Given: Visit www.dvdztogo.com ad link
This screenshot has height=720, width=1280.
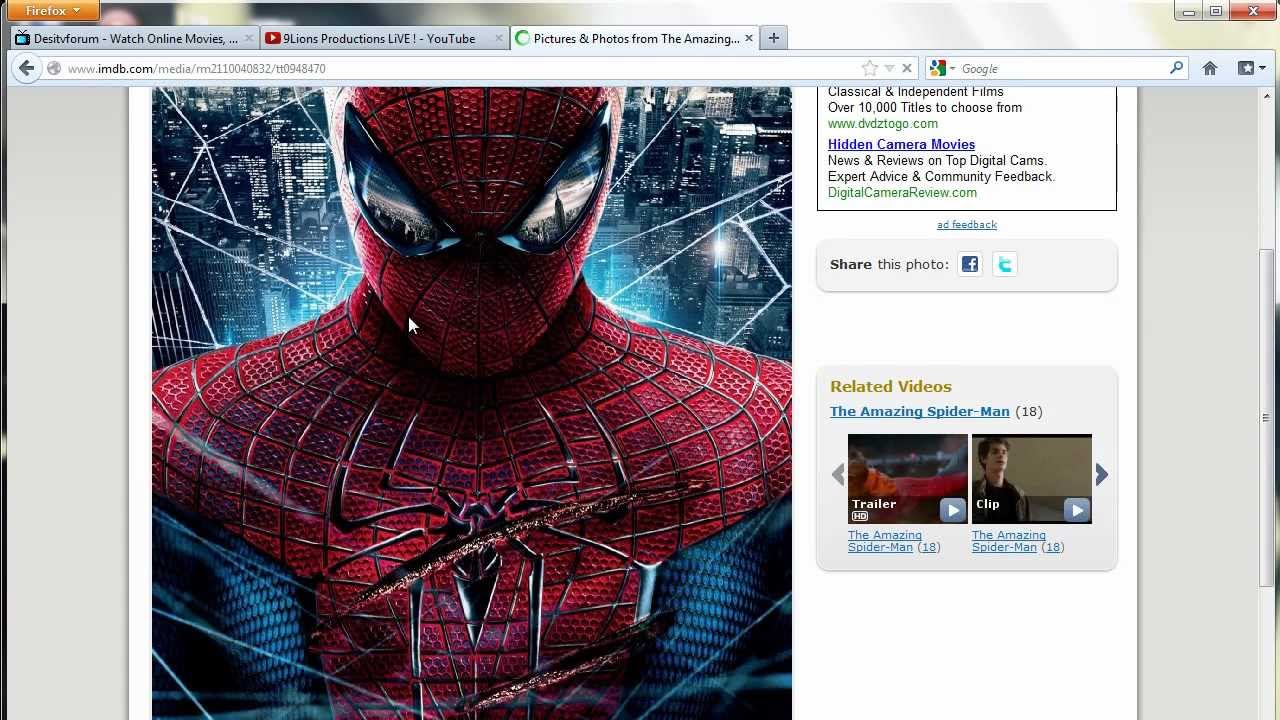Looking at the screenshot, I should [x=883, y=124].
